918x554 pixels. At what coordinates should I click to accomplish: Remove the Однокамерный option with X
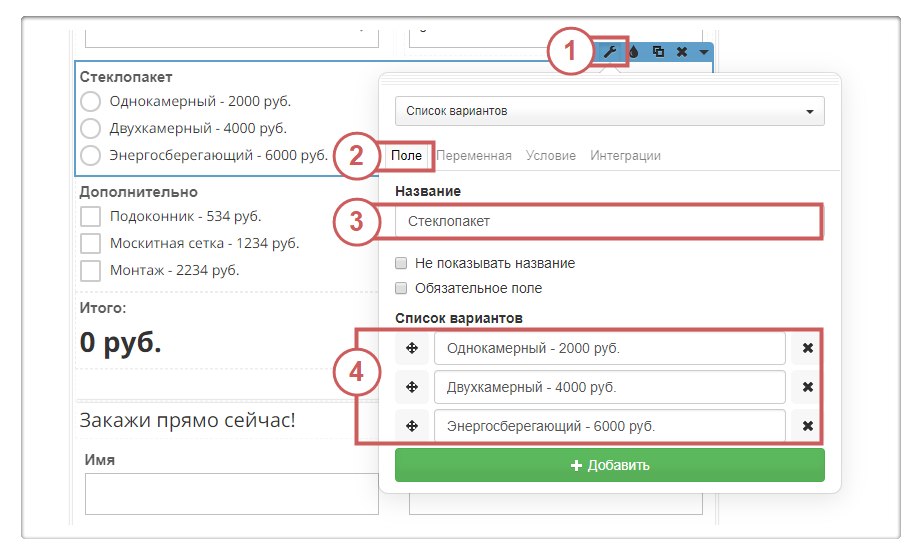(808, 349)
